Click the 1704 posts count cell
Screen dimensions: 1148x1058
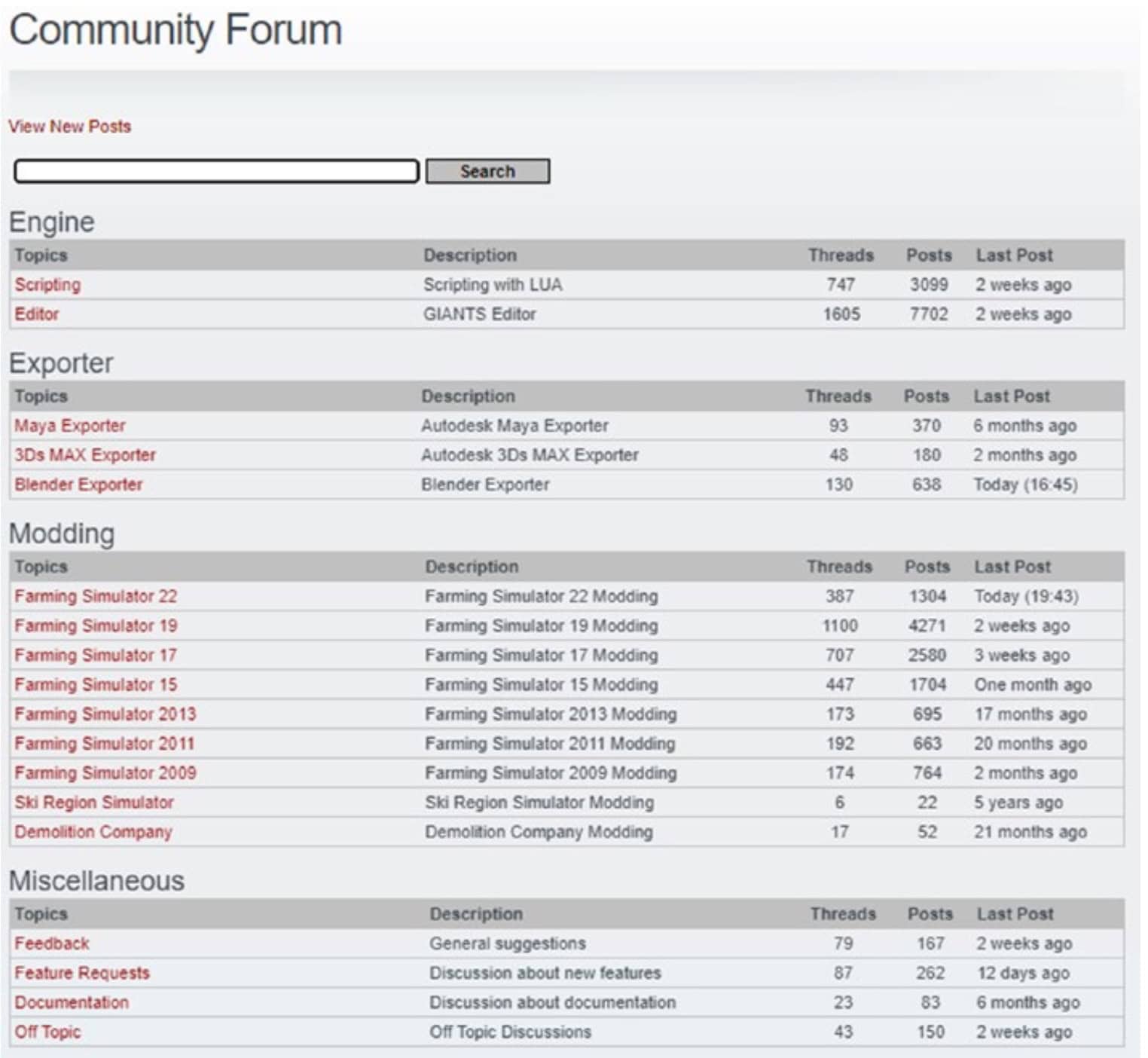[927, 684]
